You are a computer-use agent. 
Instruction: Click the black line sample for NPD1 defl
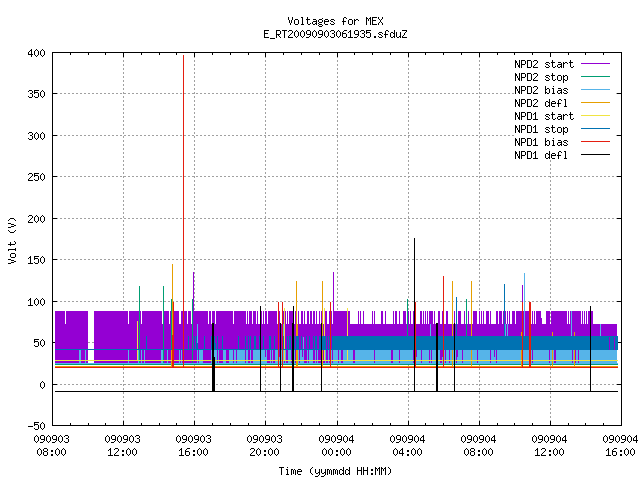click(x=595, y=155)
